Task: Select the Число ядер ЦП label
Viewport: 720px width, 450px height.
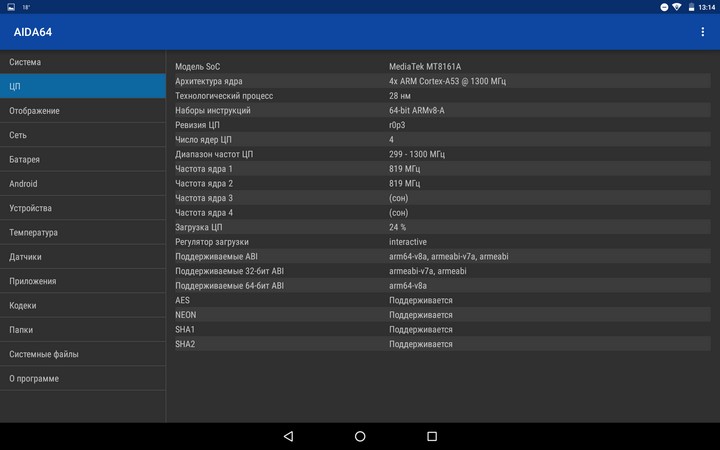Action: [203, 140]
